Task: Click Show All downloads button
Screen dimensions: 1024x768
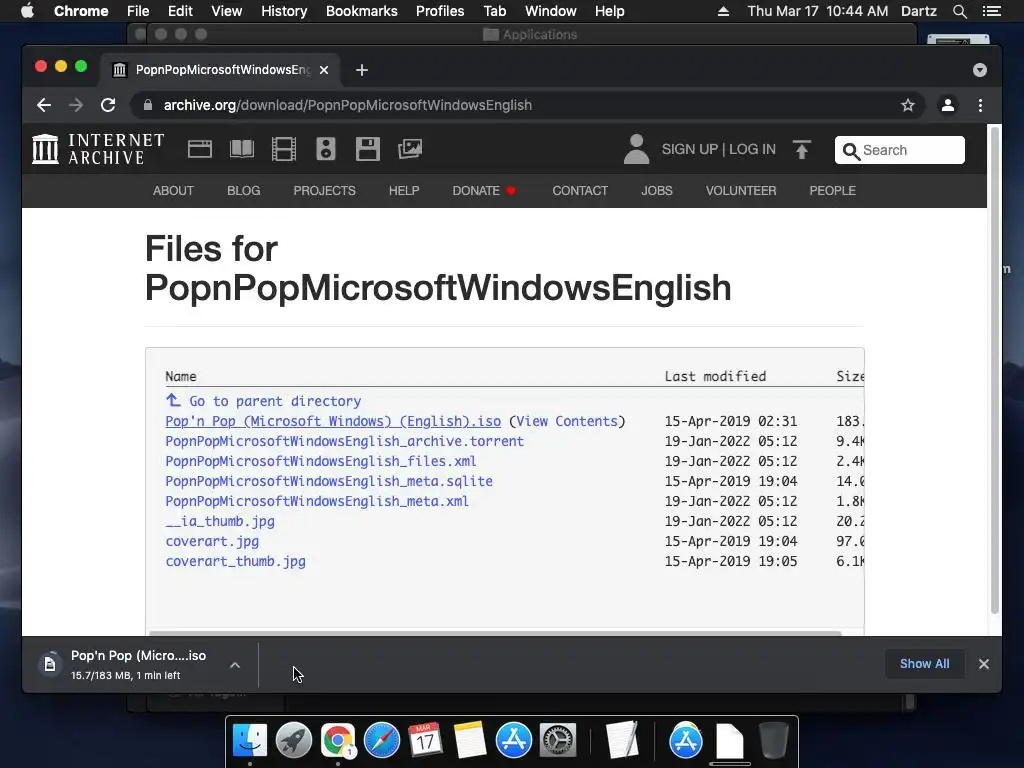Action: [924, 664]
